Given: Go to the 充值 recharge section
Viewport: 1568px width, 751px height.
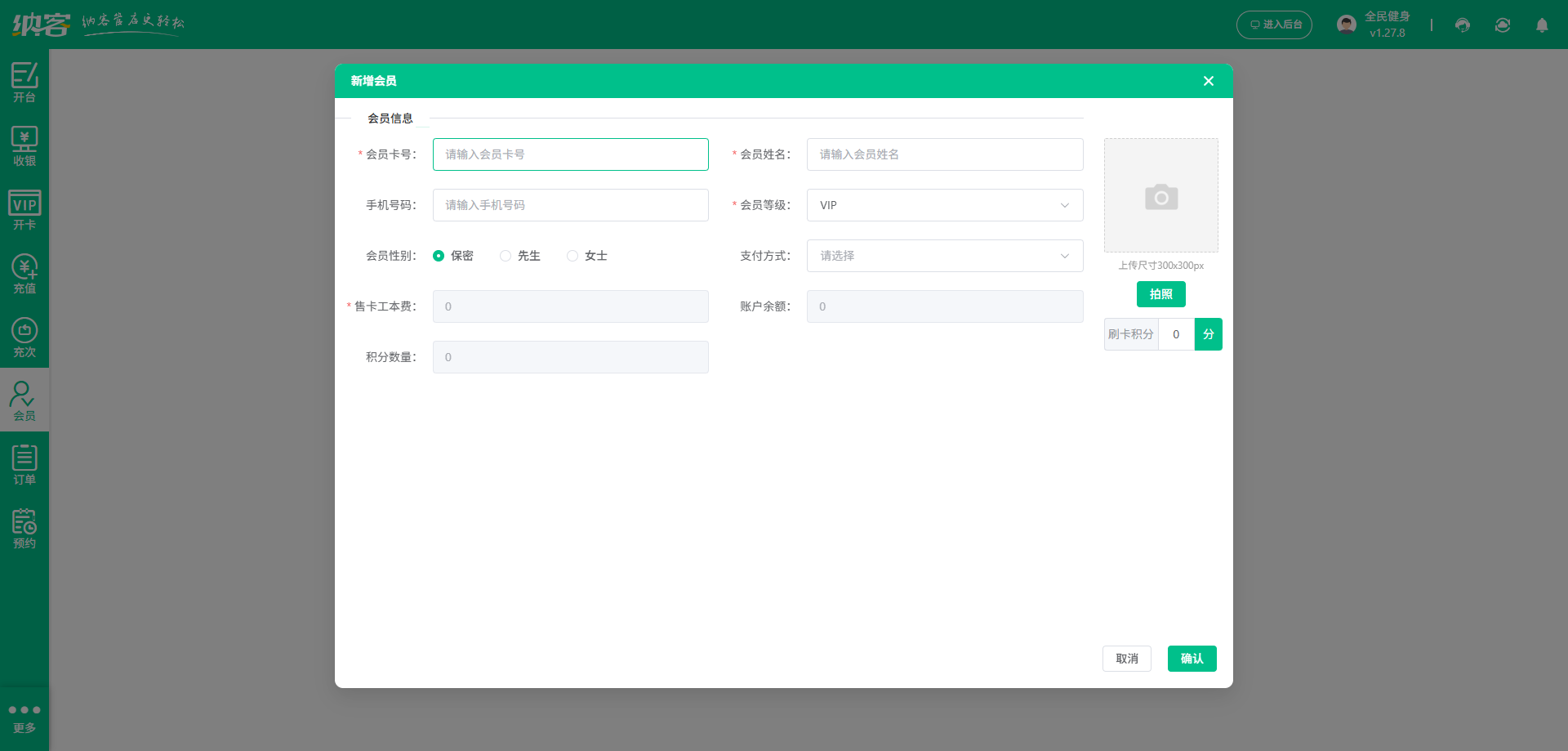Looking at the screenshot, I should [x=24, y=273].
